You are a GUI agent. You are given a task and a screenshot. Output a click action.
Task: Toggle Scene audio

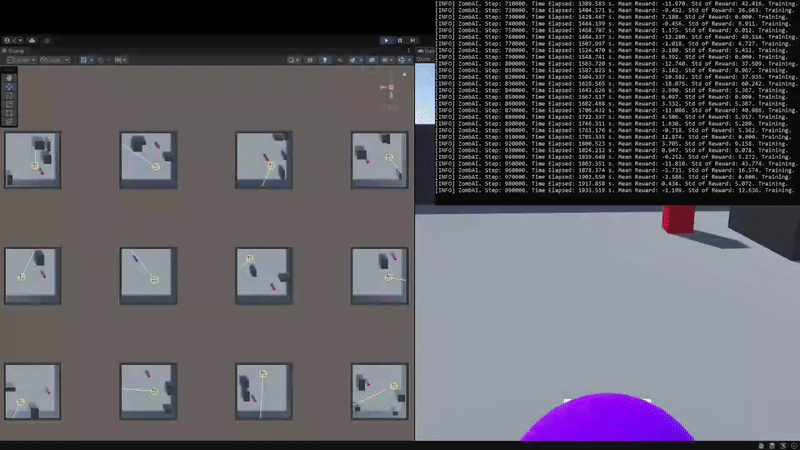tap(340, 60)
